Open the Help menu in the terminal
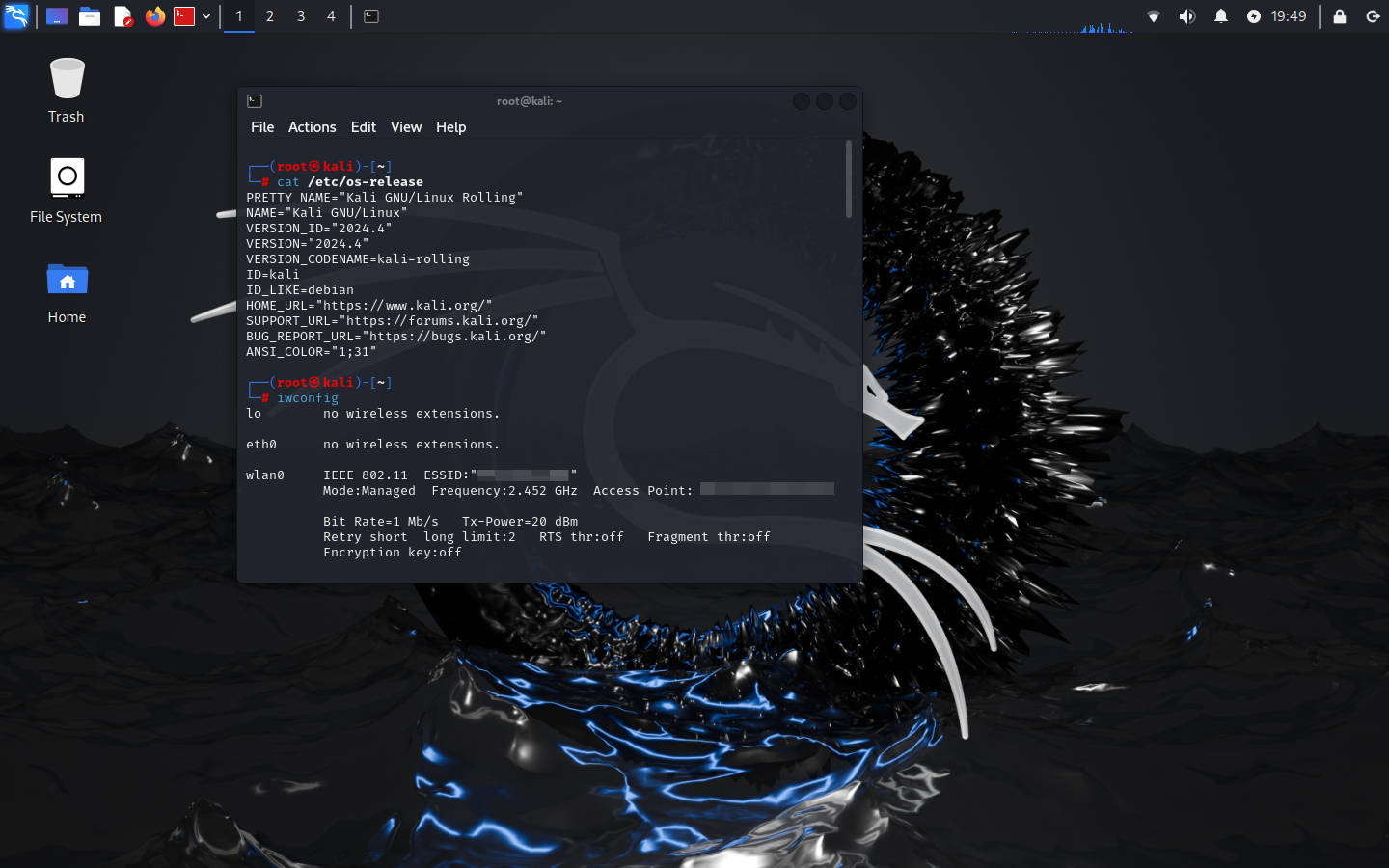 coord(451,127)
